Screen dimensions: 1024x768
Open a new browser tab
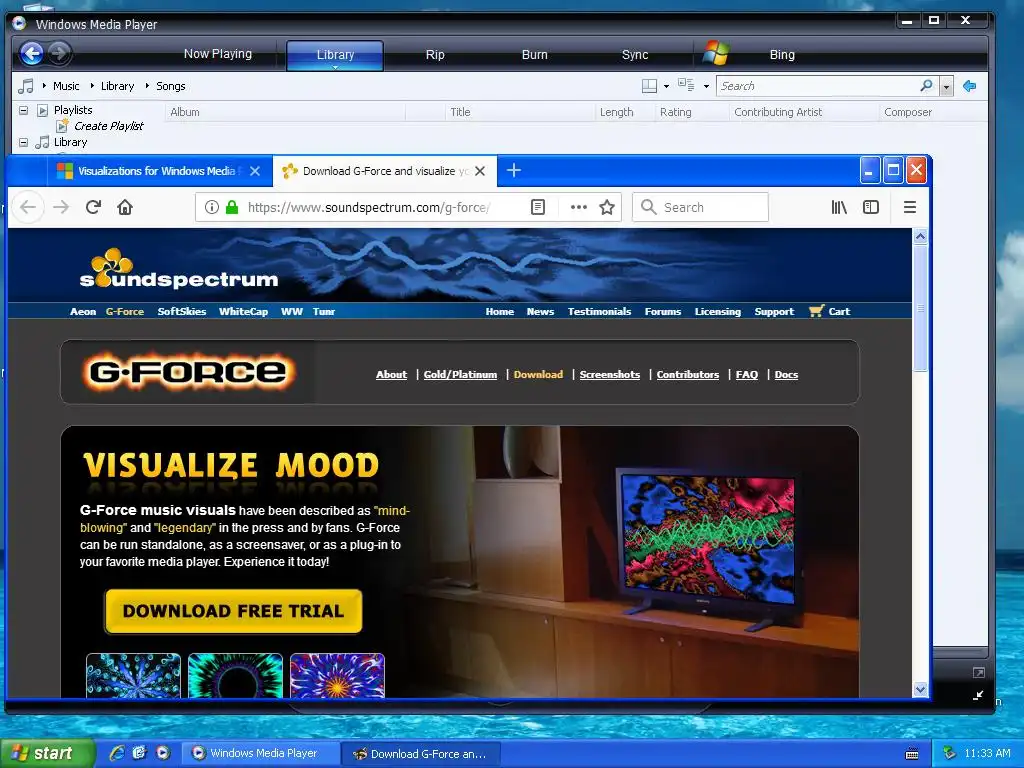[x=514, y=170]
